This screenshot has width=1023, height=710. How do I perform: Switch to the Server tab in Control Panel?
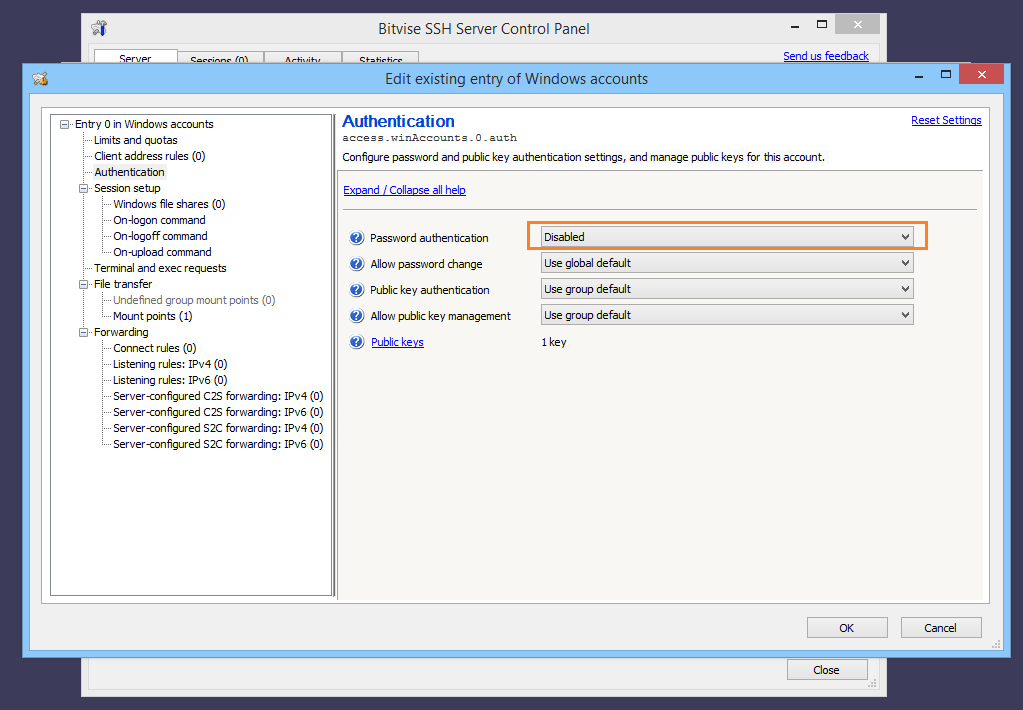(x=135, y=57)
